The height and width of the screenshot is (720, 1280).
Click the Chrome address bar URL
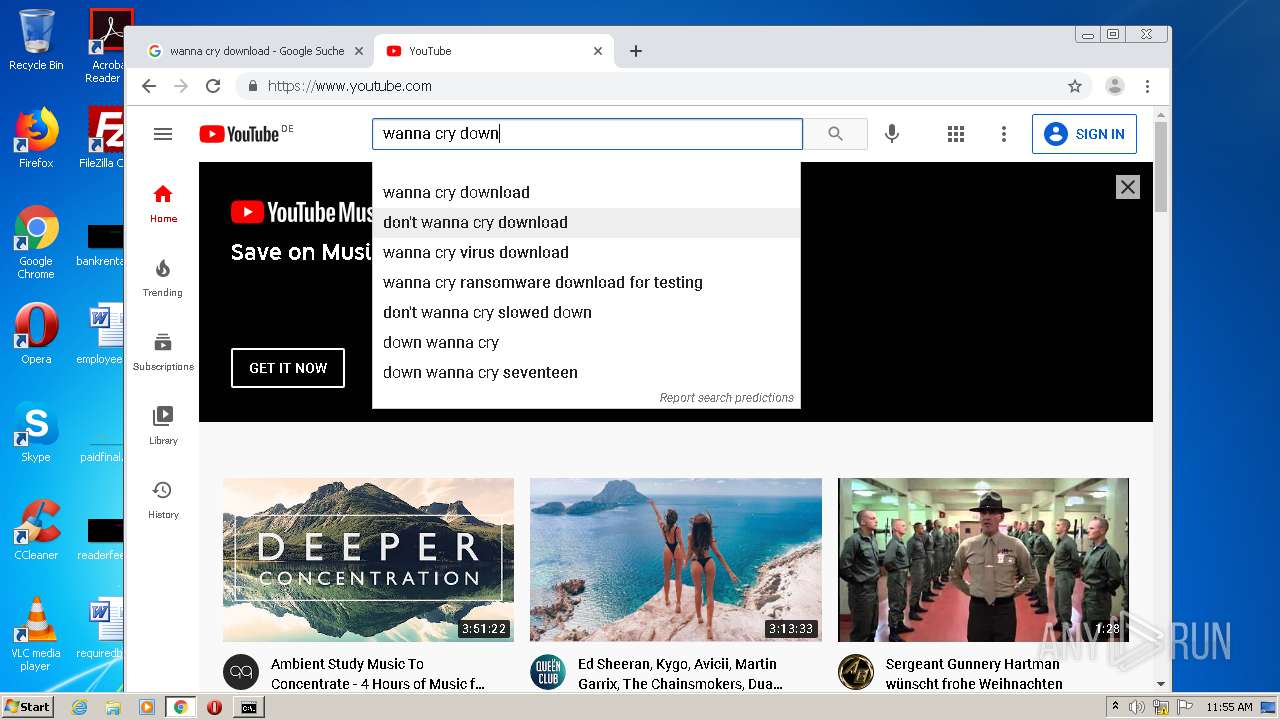pos(350,86)
